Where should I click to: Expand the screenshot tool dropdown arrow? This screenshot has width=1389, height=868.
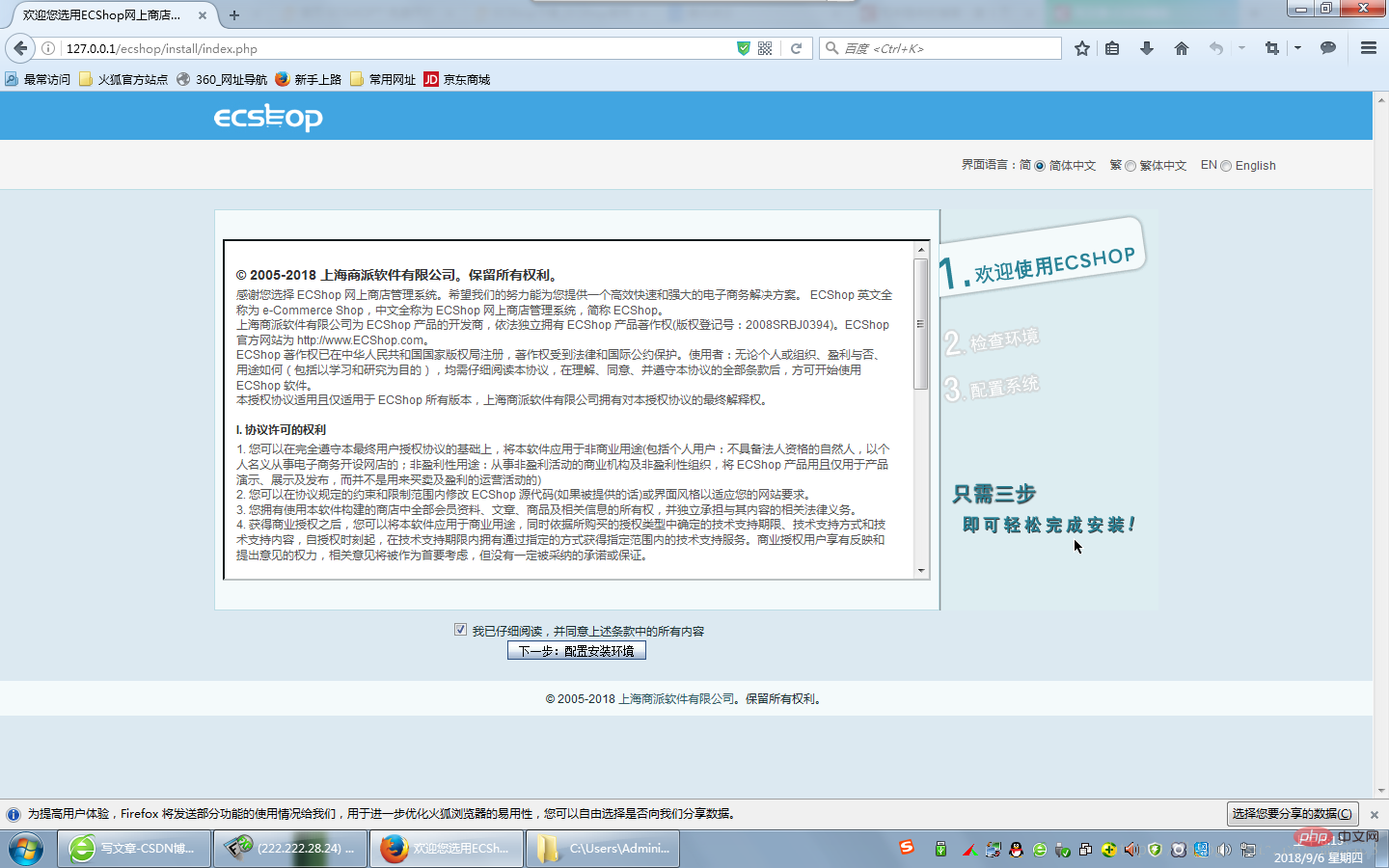point(1297,48)
